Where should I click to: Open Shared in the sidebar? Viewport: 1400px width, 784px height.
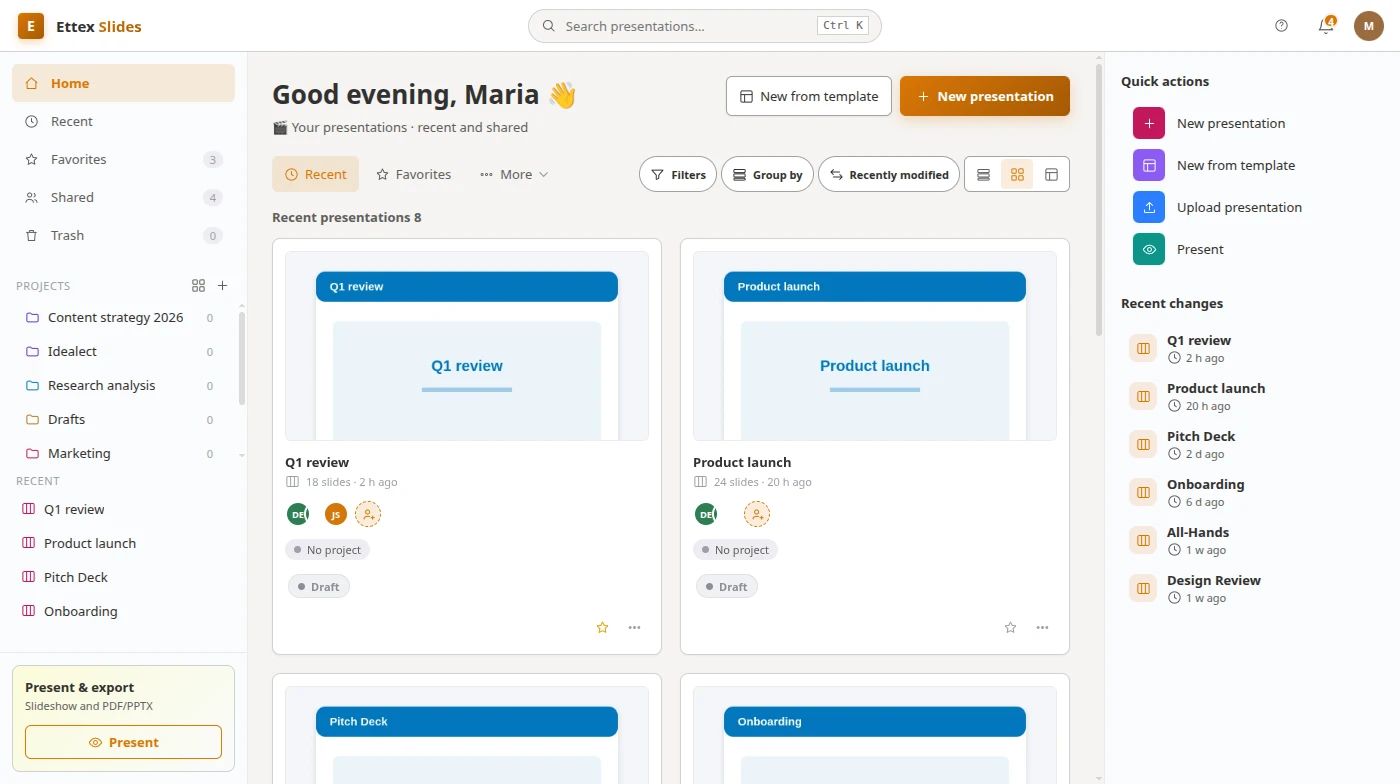pos(123,197)
